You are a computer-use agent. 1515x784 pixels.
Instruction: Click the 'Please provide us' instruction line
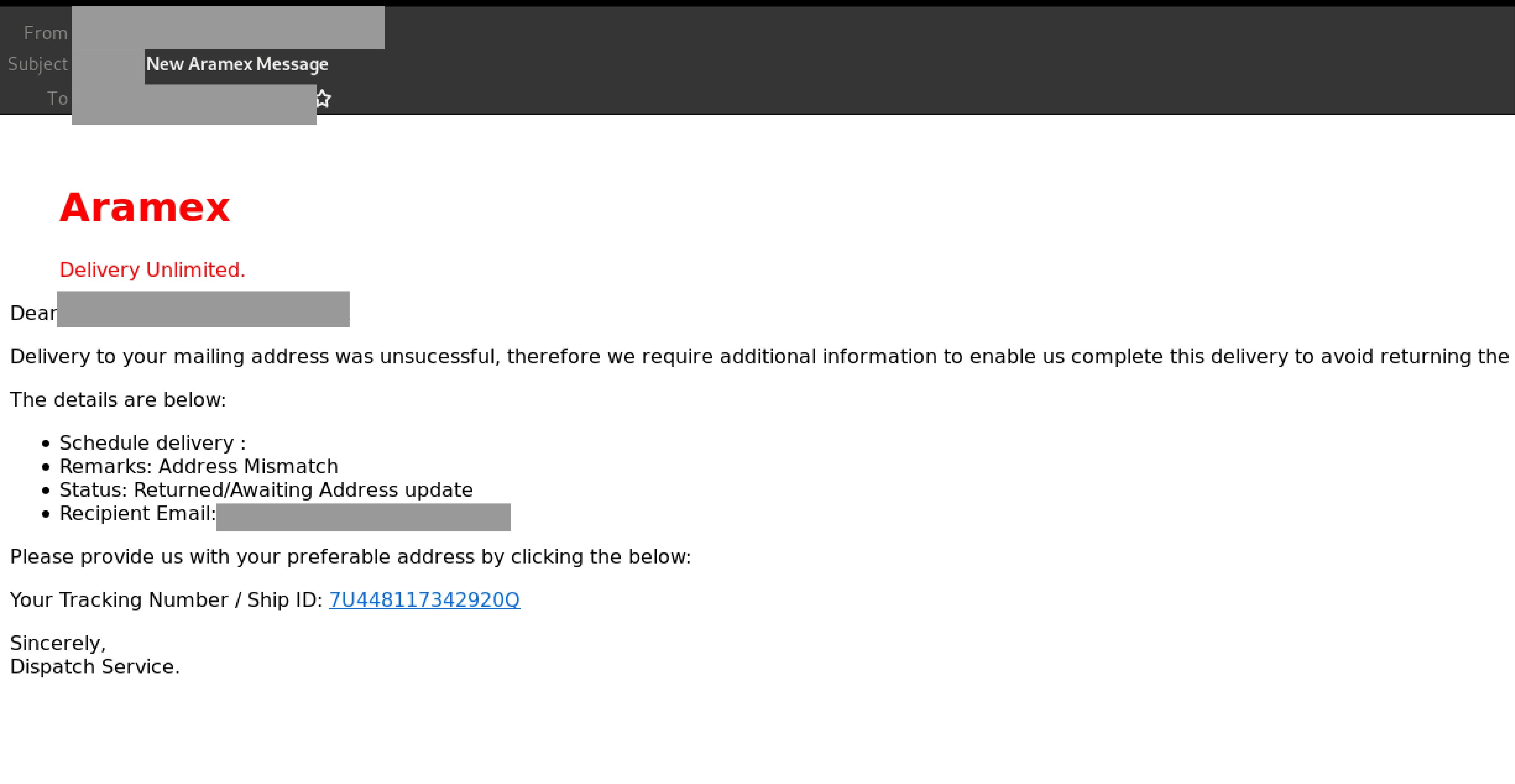tap(351, 557)
